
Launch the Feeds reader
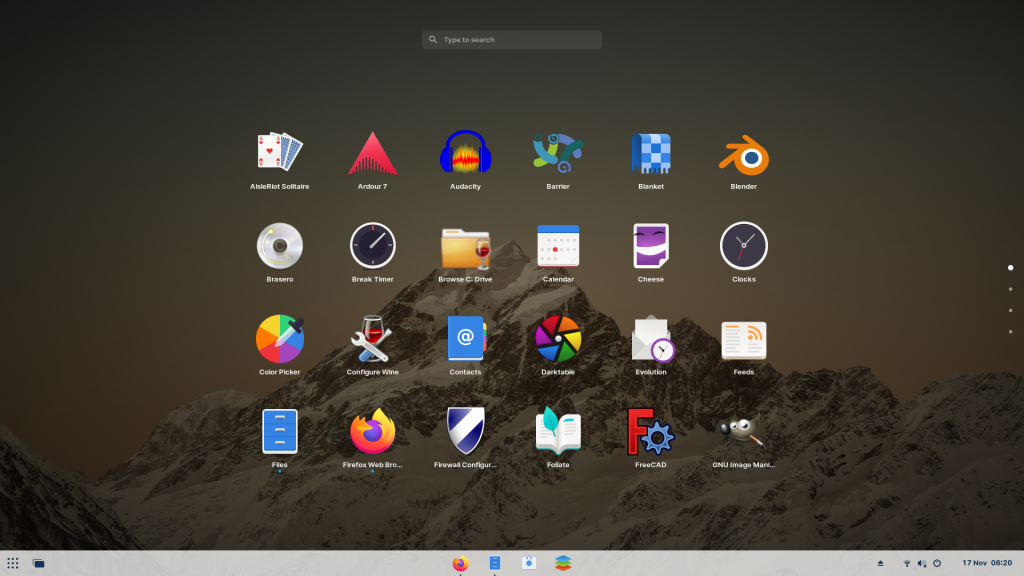[x=744, y=340]
